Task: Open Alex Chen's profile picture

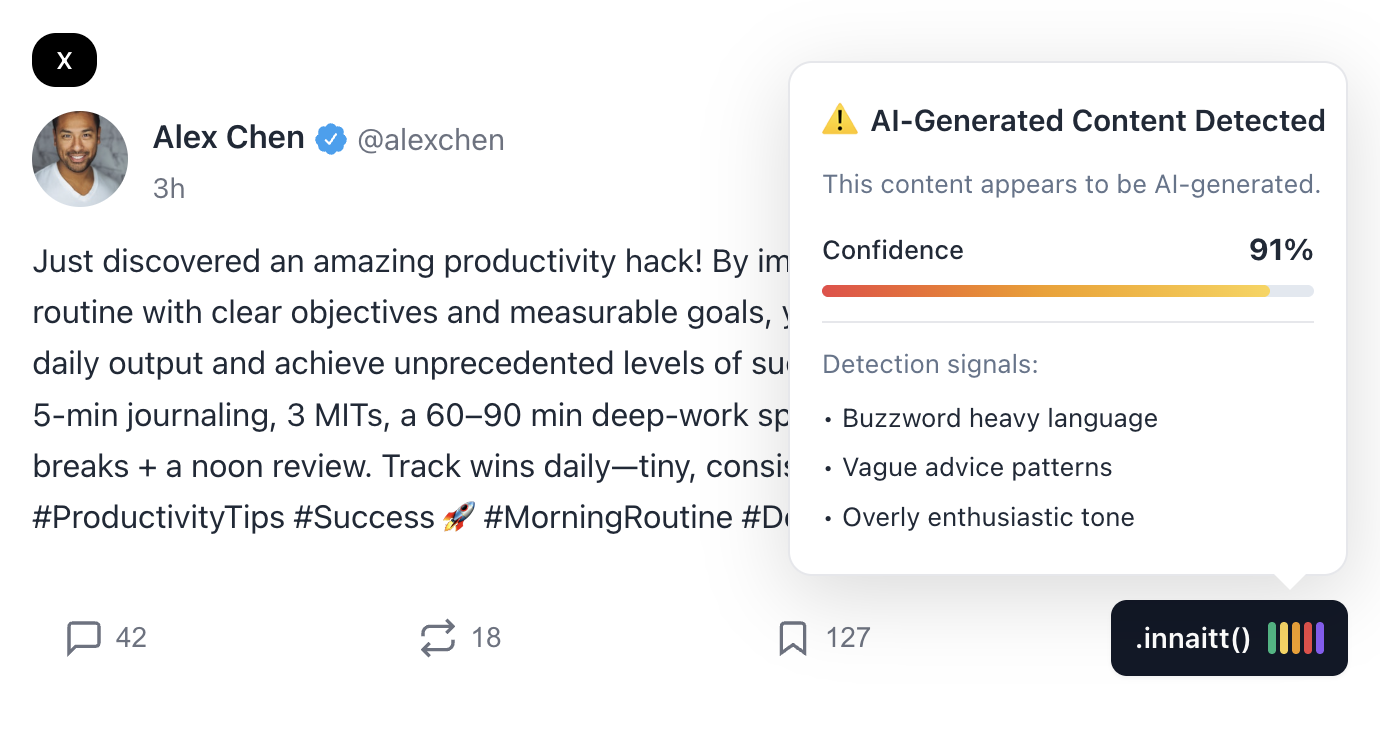Action: (80, 158)
